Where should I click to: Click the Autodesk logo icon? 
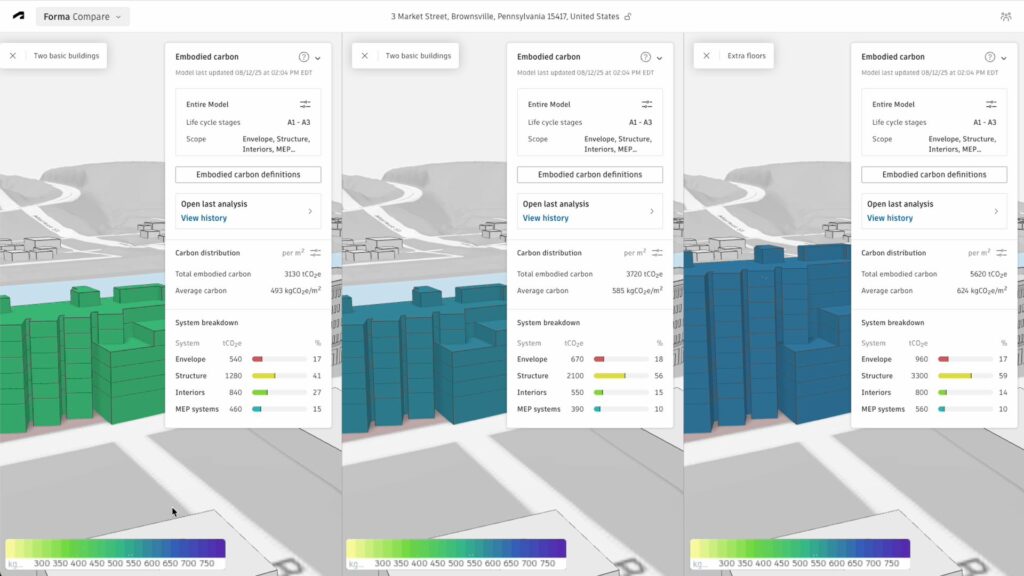point(19,17)
